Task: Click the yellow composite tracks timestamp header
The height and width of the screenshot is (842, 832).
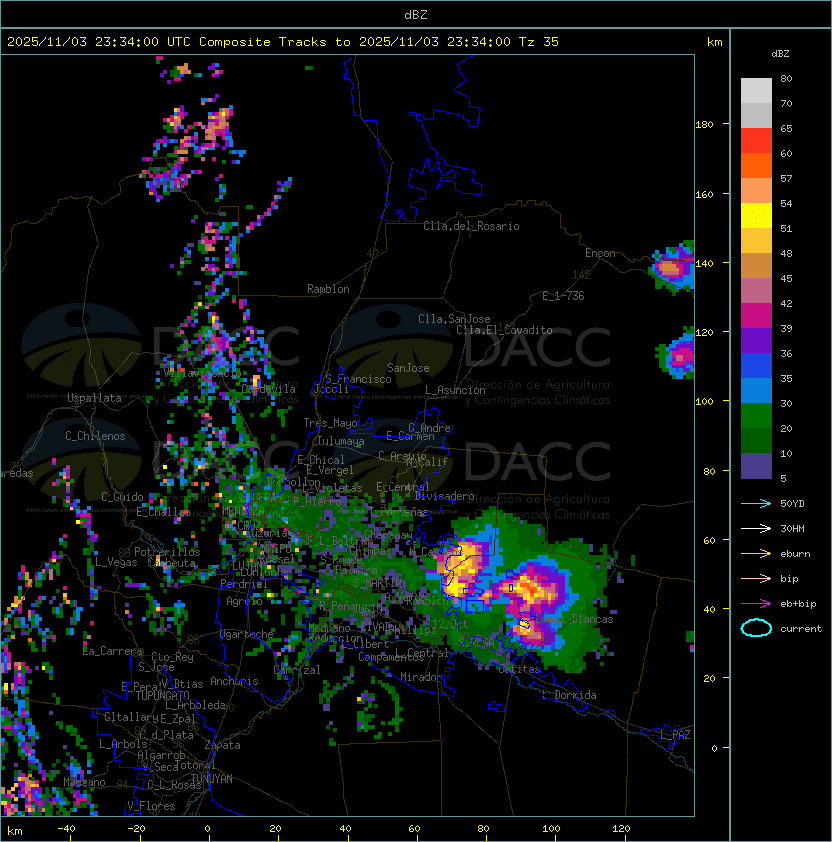Action: [283, 42]
